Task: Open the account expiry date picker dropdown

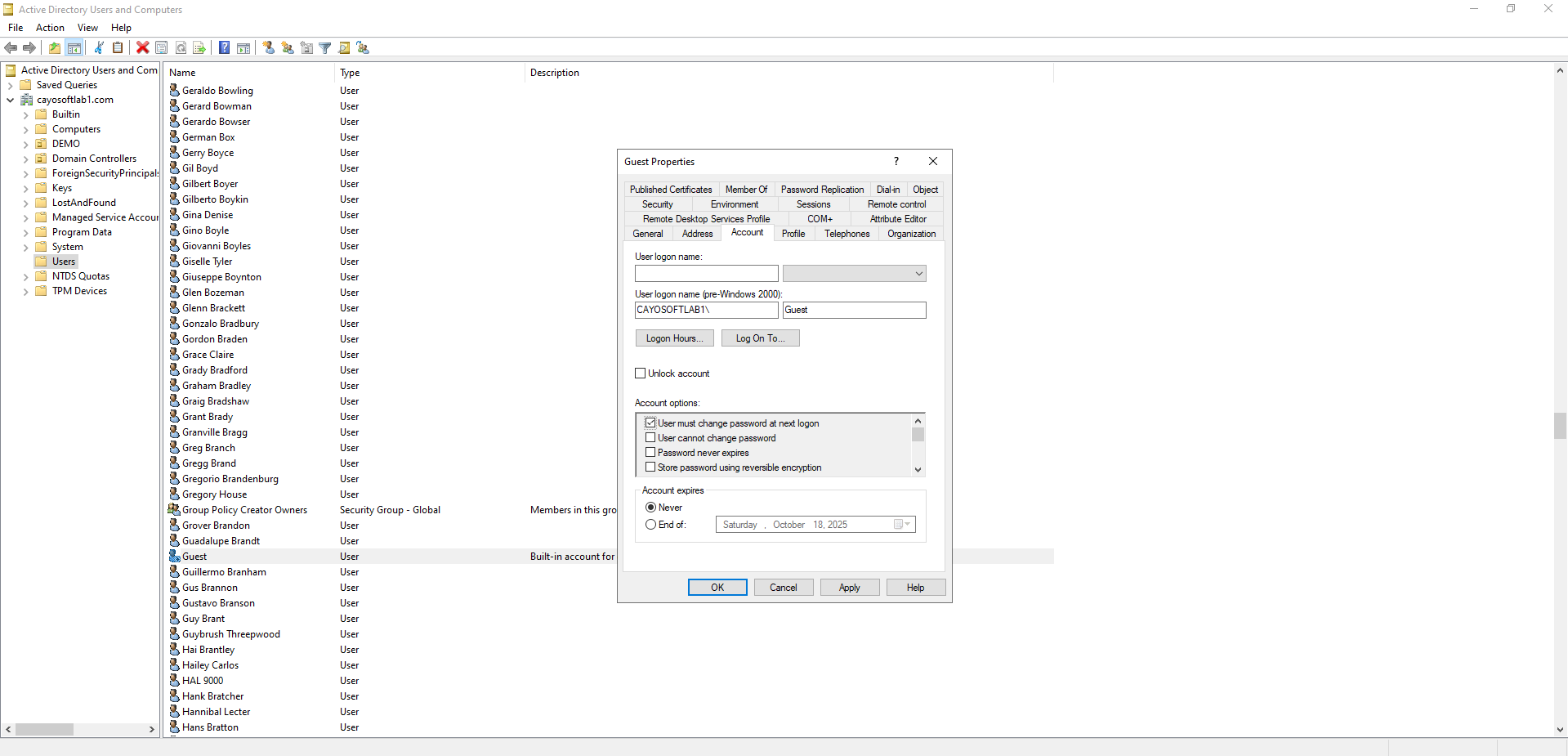Action: coord(902,525)
